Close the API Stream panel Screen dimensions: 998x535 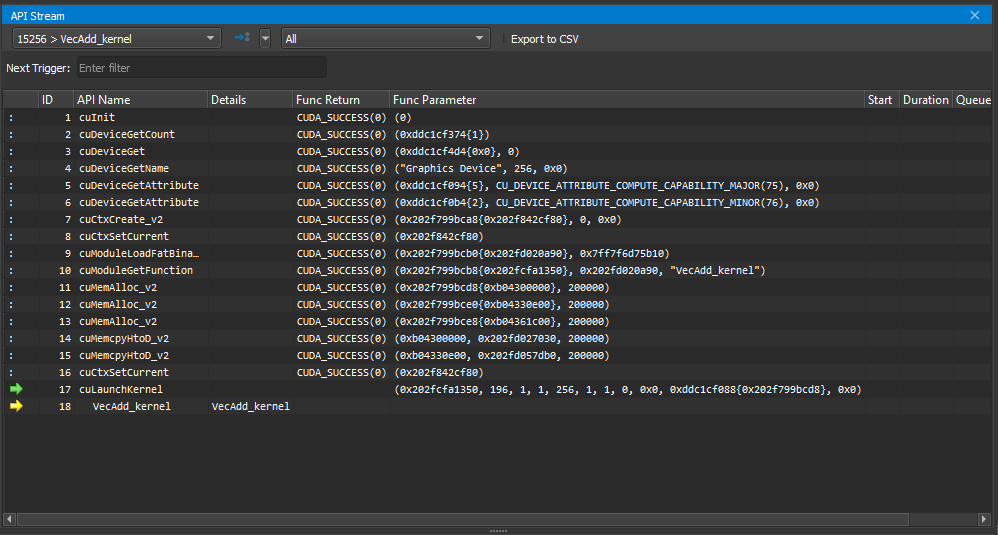975,14
